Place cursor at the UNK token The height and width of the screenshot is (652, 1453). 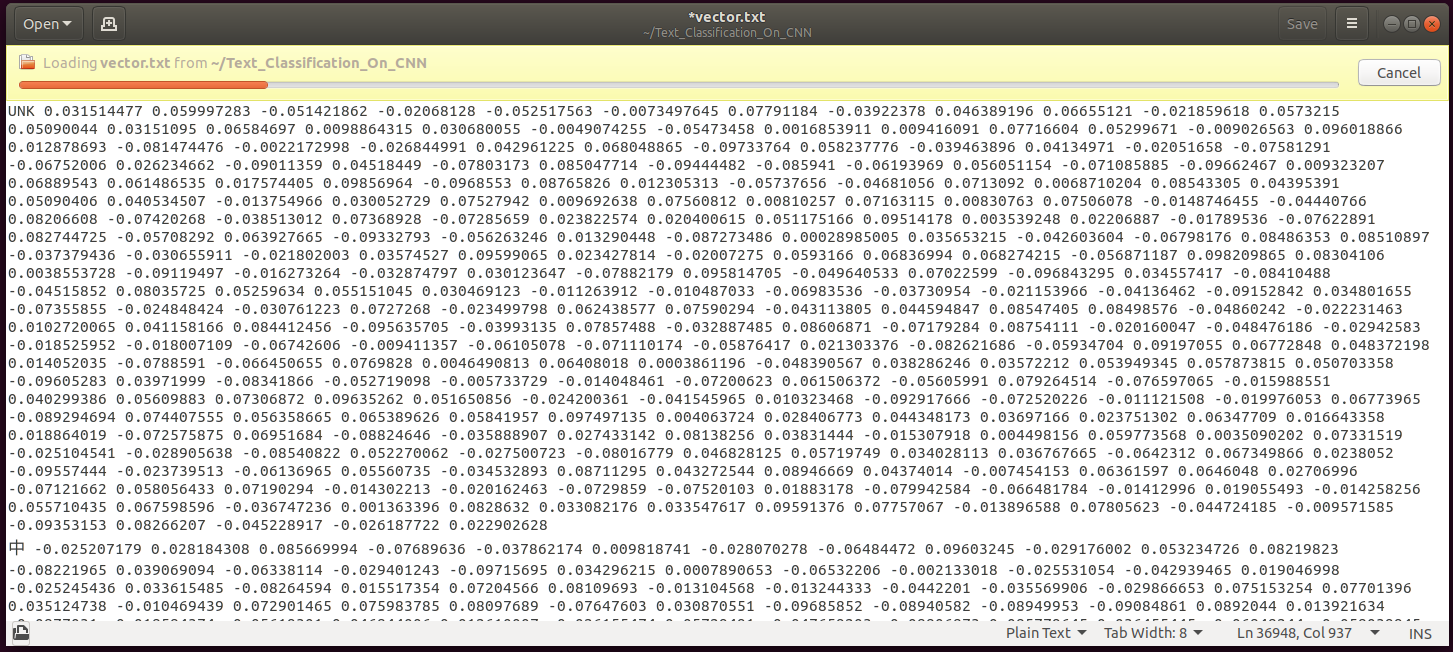point(22,111)
